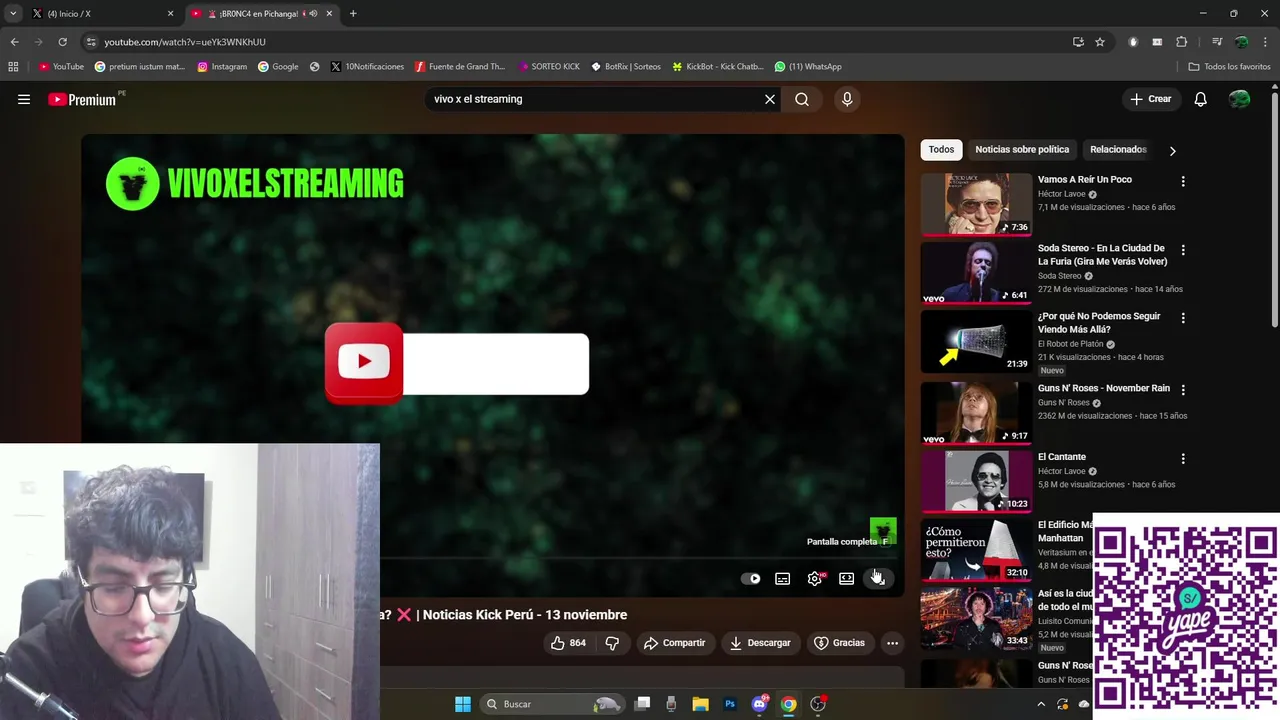Screen dimensions: 1280x720
Task: Open Soda Stereo video thumbnail
Action: 976,272
